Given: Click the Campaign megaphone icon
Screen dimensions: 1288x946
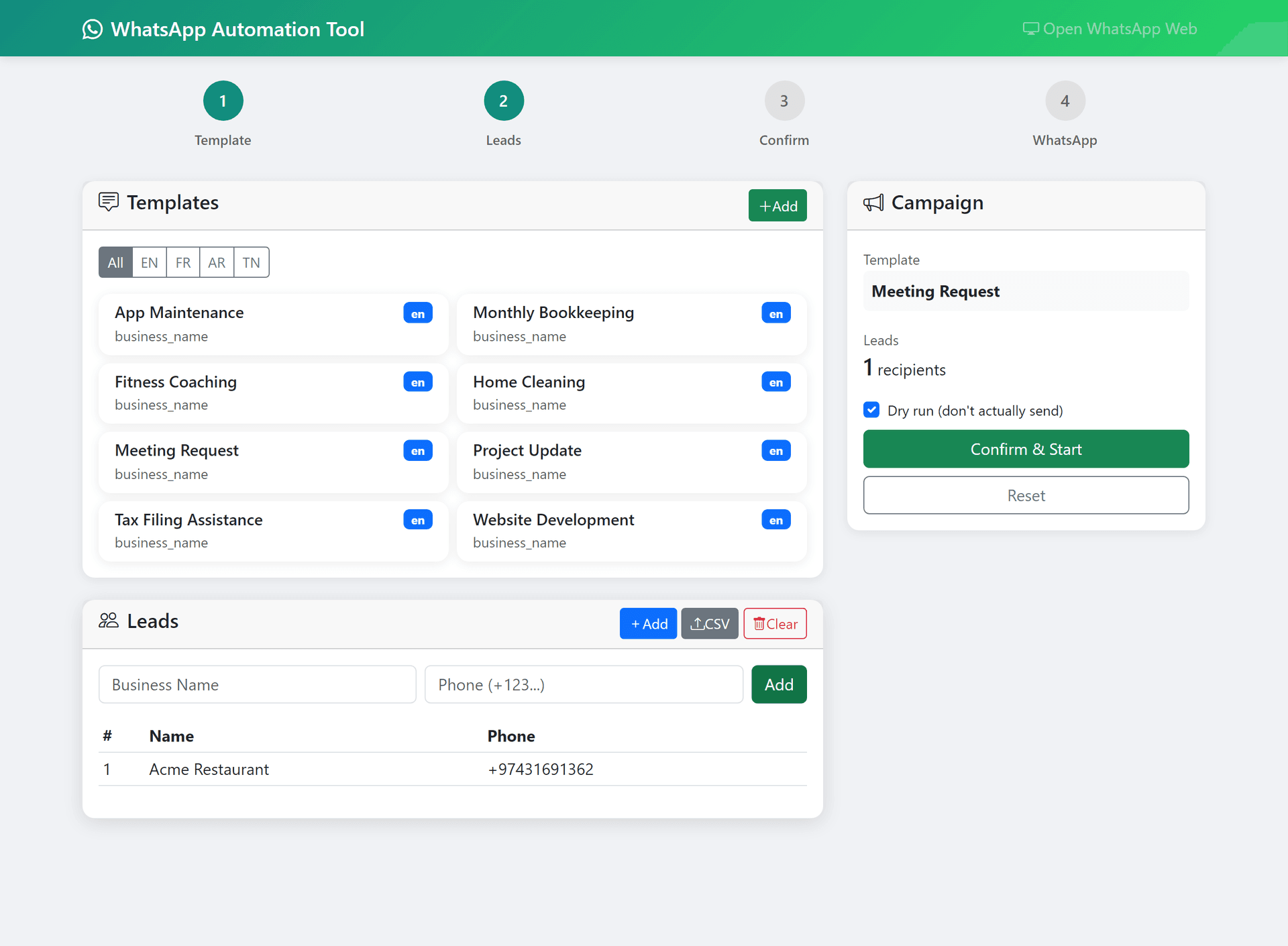Looking at the screenshot, I should (x=873, y=203).
